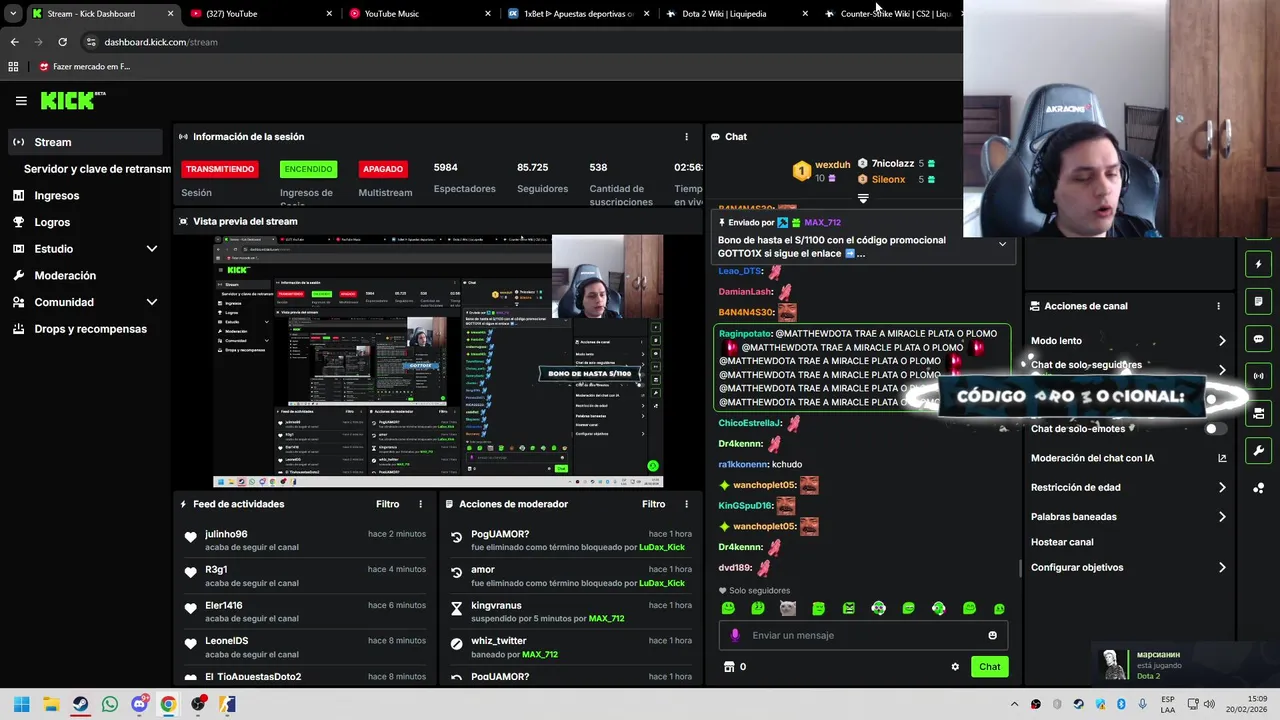
Task: Open the Stream sidebar item
Action: (84, 142)
